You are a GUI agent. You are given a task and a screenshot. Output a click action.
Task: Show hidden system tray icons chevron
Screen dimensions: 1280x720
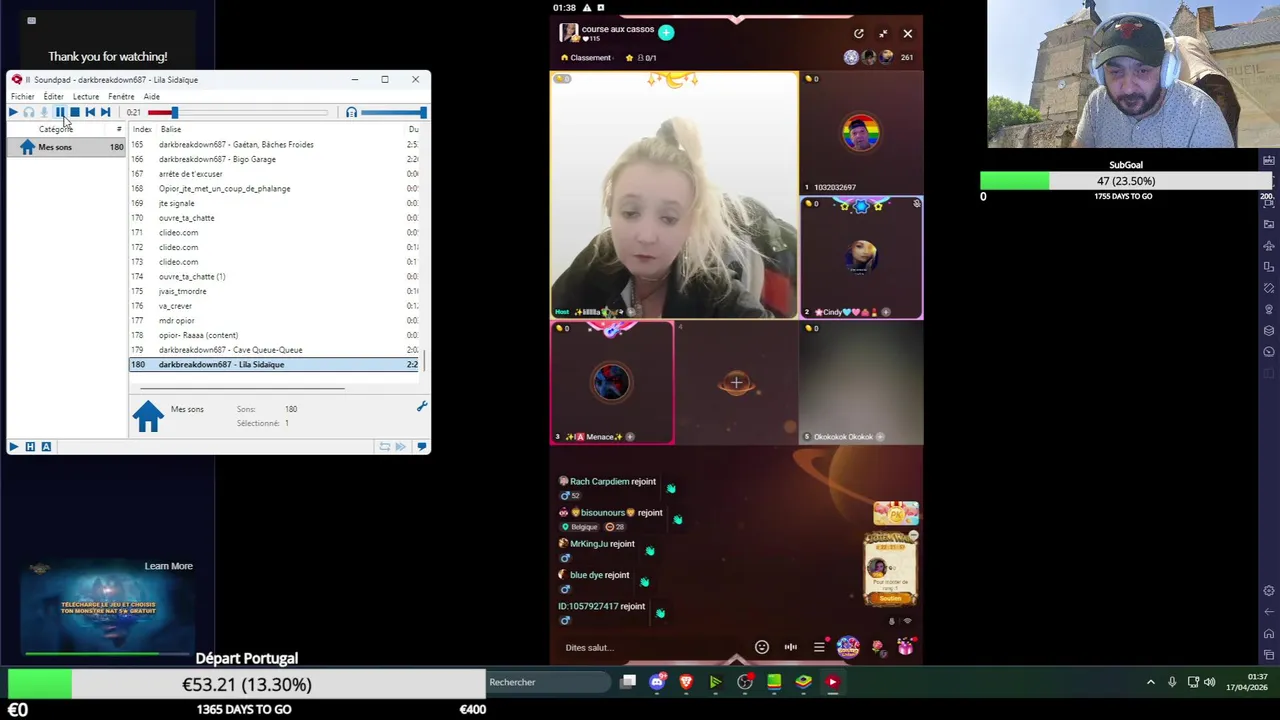pyautogui.click(x=1150, y=682)
